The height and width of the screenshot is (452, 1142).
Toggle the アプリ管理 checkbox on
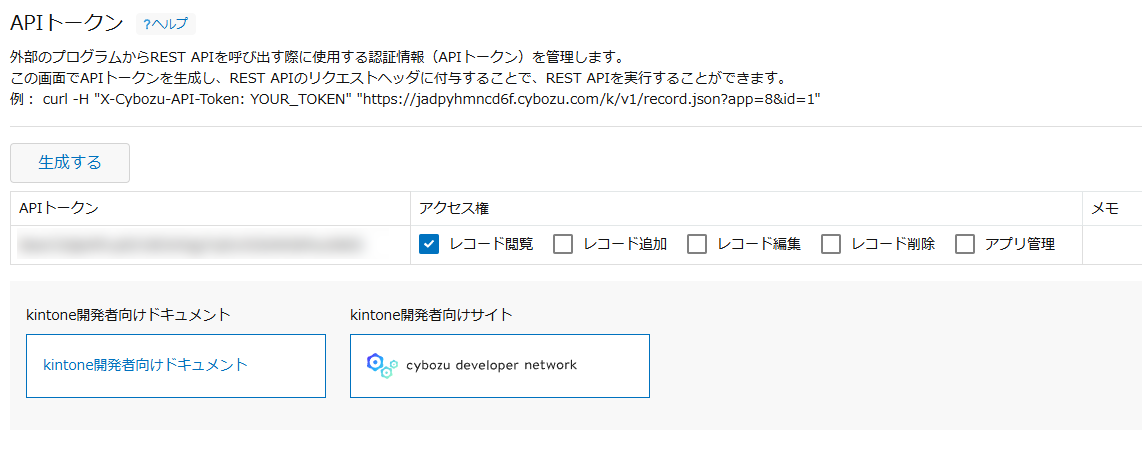click(x=965, y=244)
